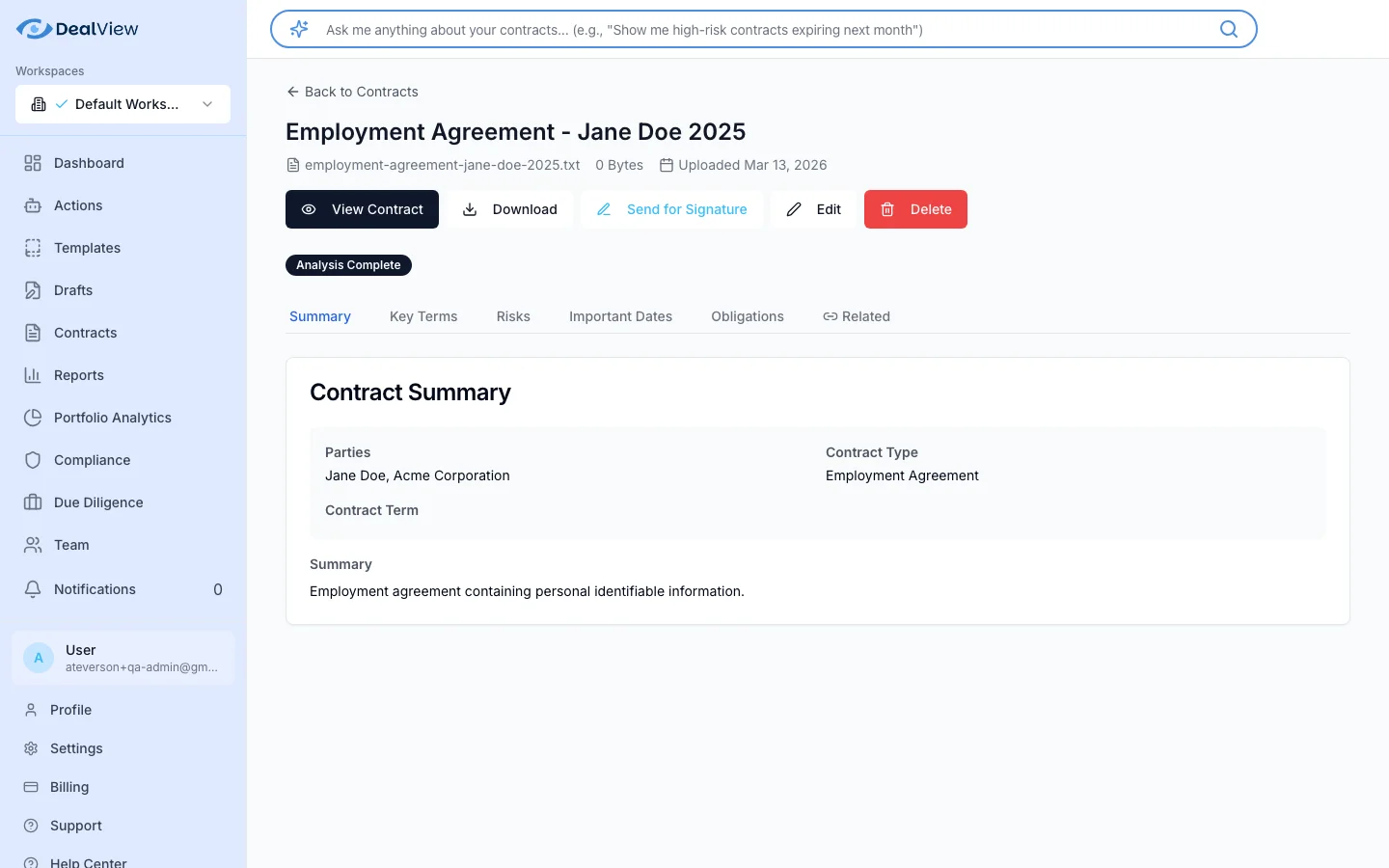Open the Risks tab

[x=513, y=316]
